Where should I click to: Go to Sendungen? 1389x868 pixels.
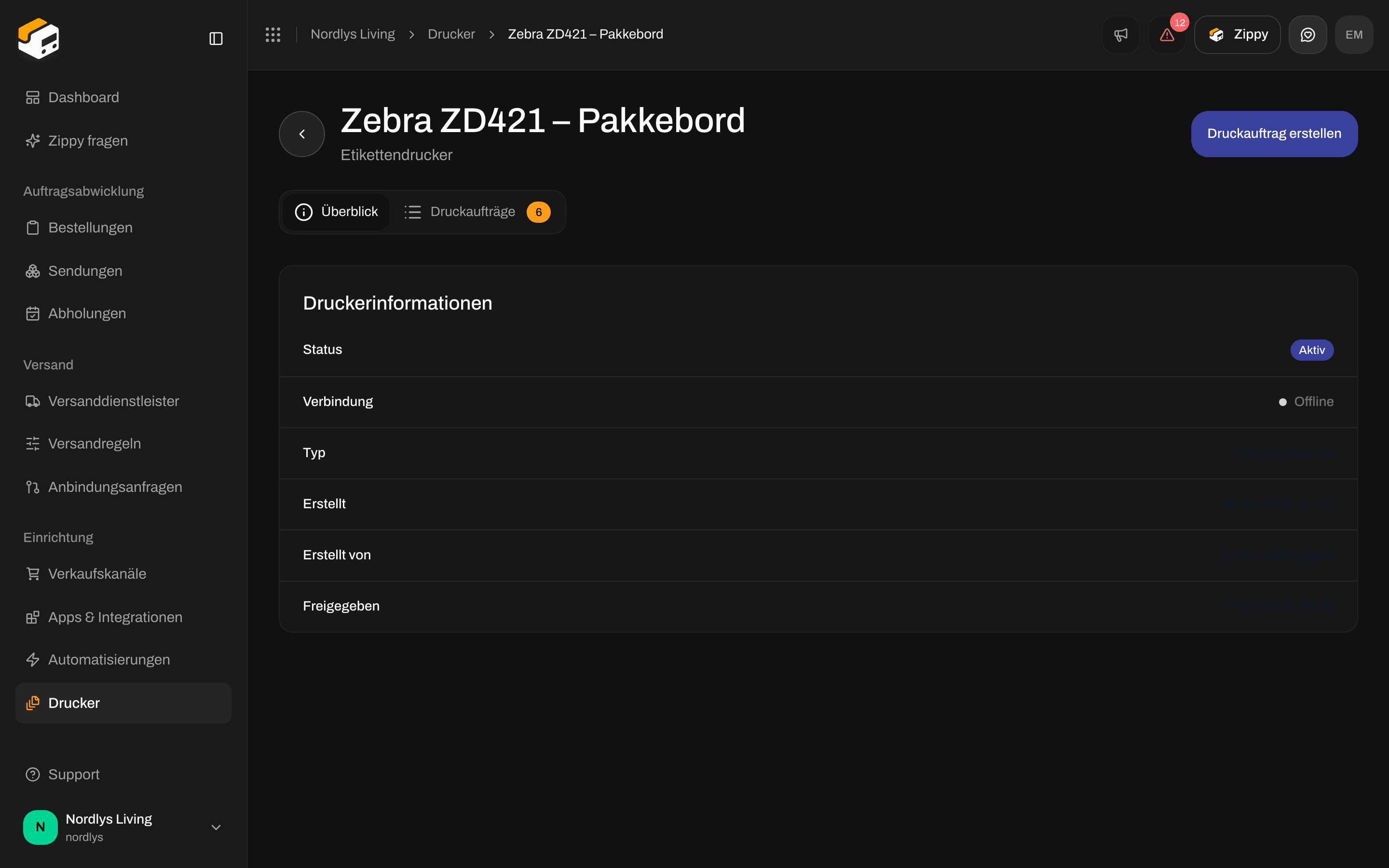pyautogui.click(x=123, y=271)
